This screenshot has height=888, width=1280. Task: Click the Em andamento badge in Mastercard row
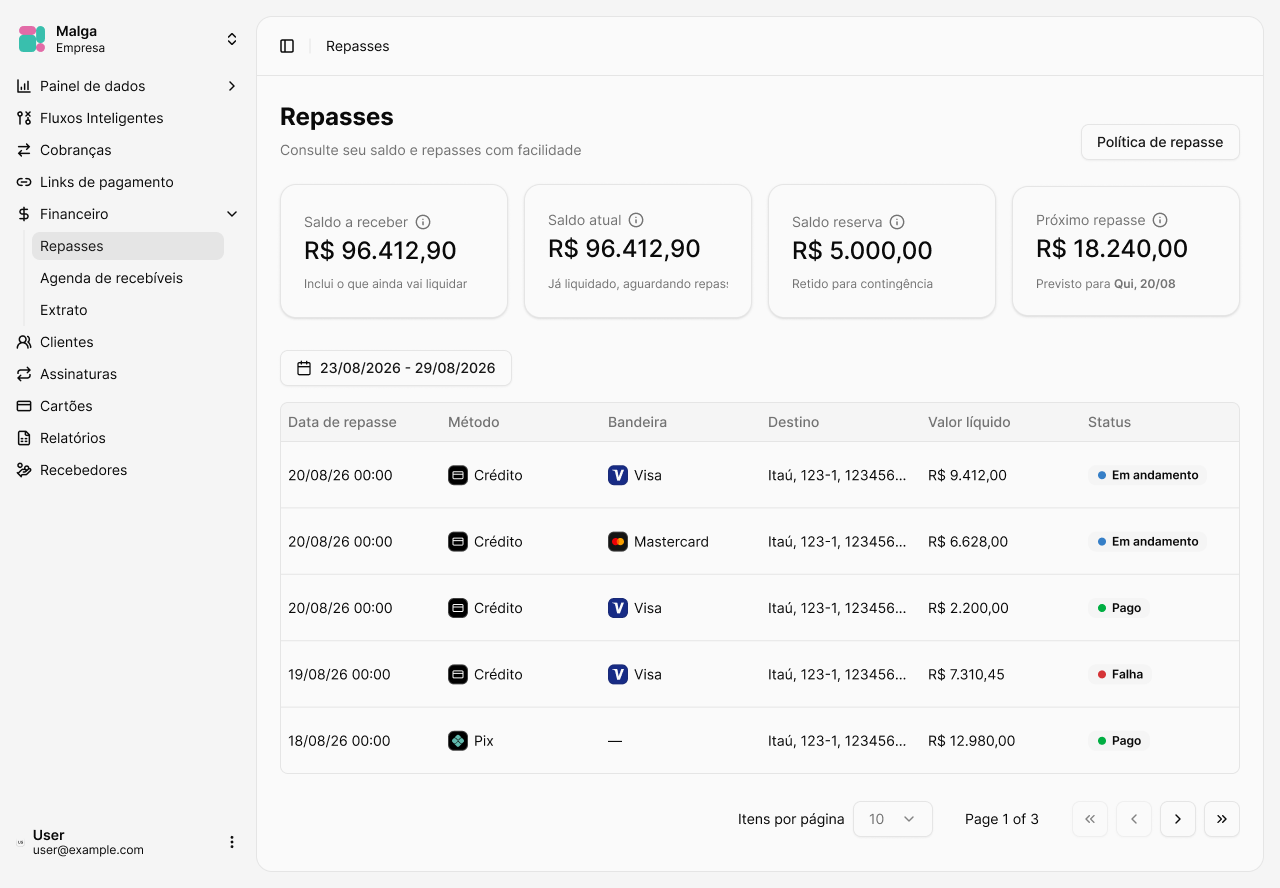[x=1147, y=542]
